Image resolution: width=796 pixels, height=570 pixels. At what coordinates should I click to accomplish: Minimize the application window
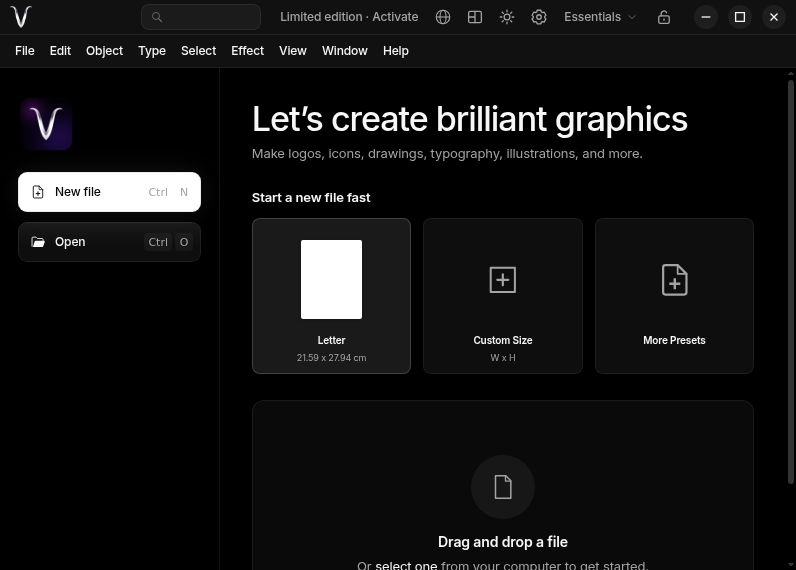coord(706,17)
